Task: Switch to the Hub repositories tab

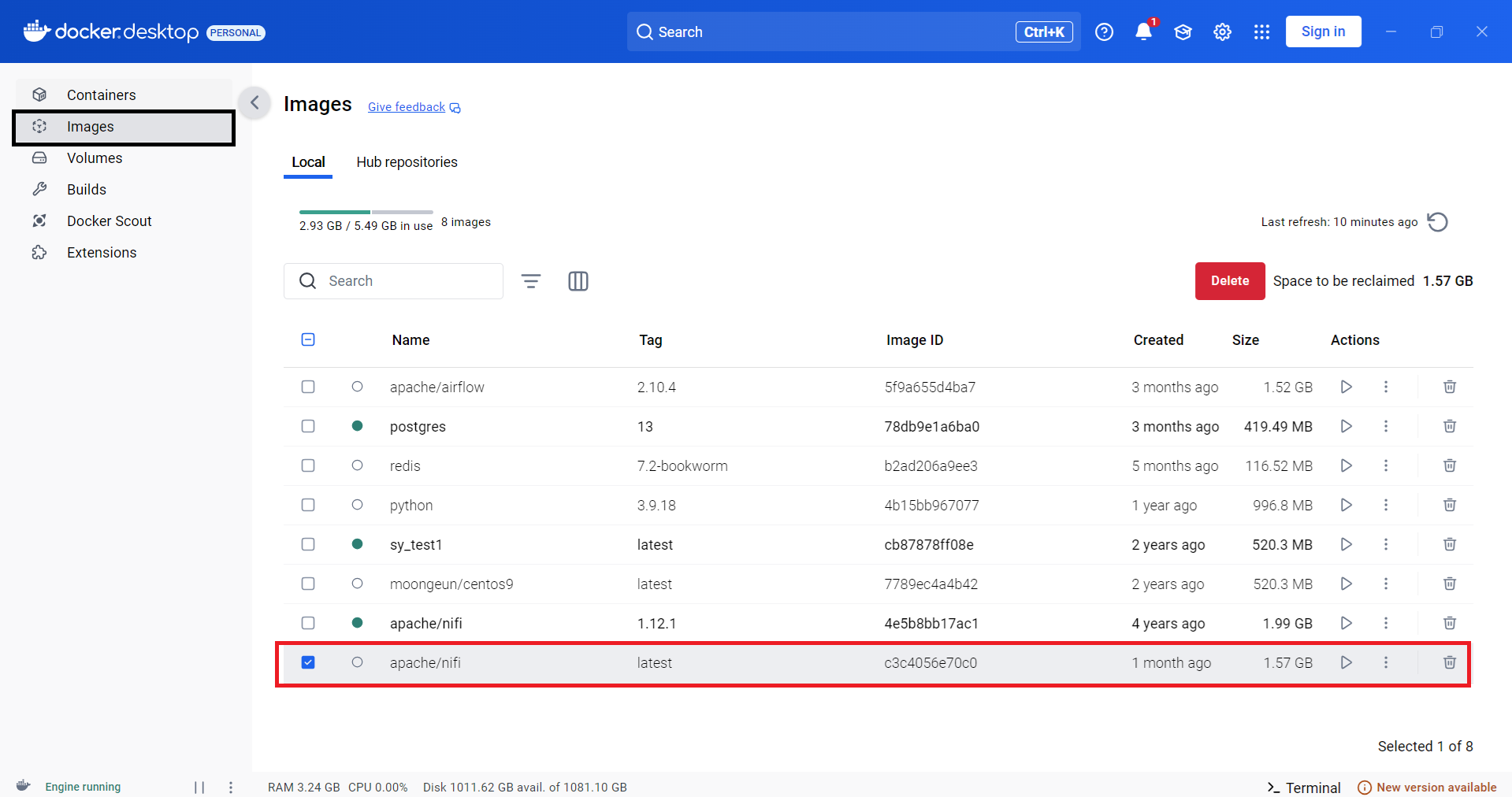Action: (407, 162)
